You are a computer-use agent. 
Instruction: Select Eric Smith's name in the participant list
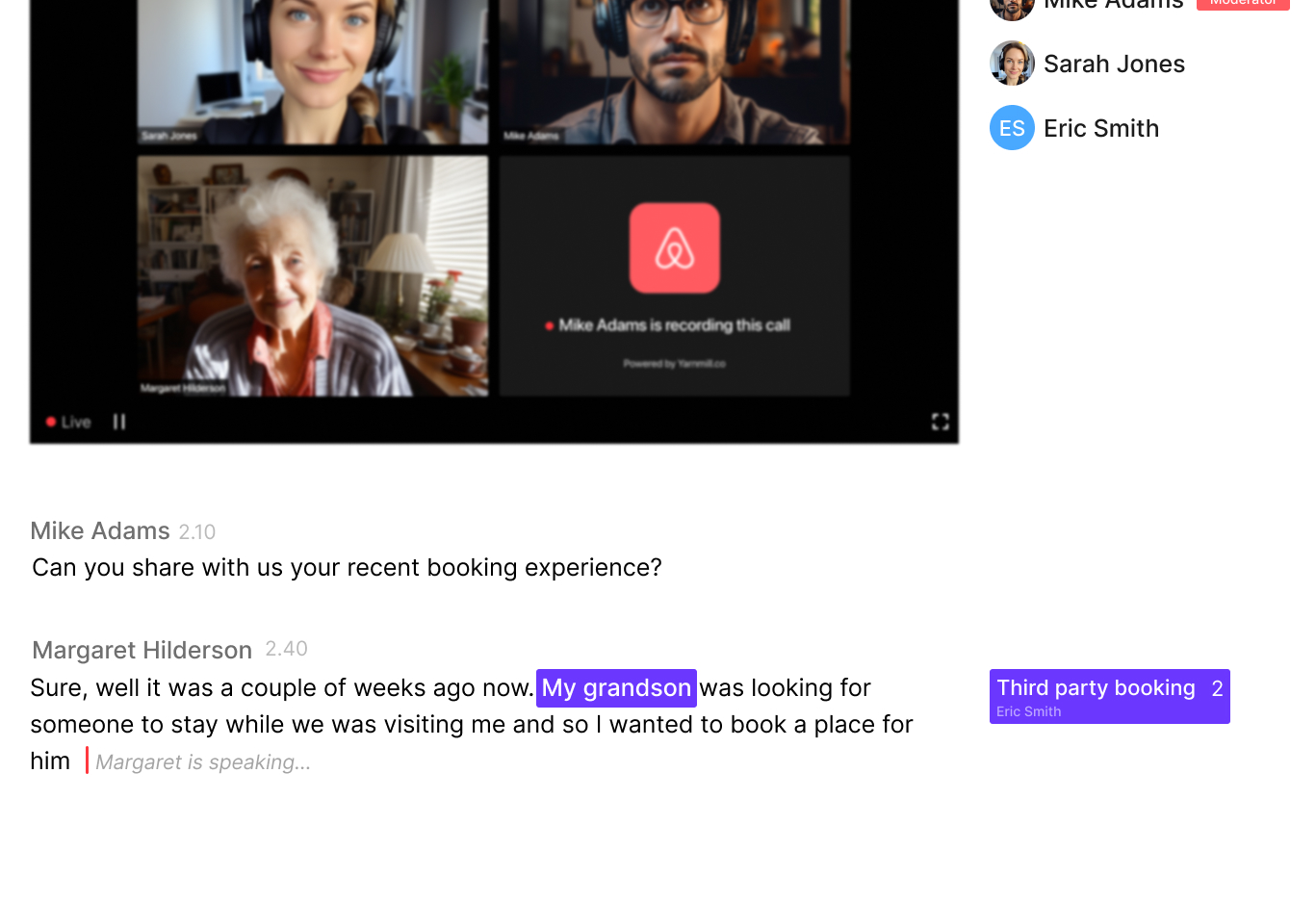tap(1101, 128)
